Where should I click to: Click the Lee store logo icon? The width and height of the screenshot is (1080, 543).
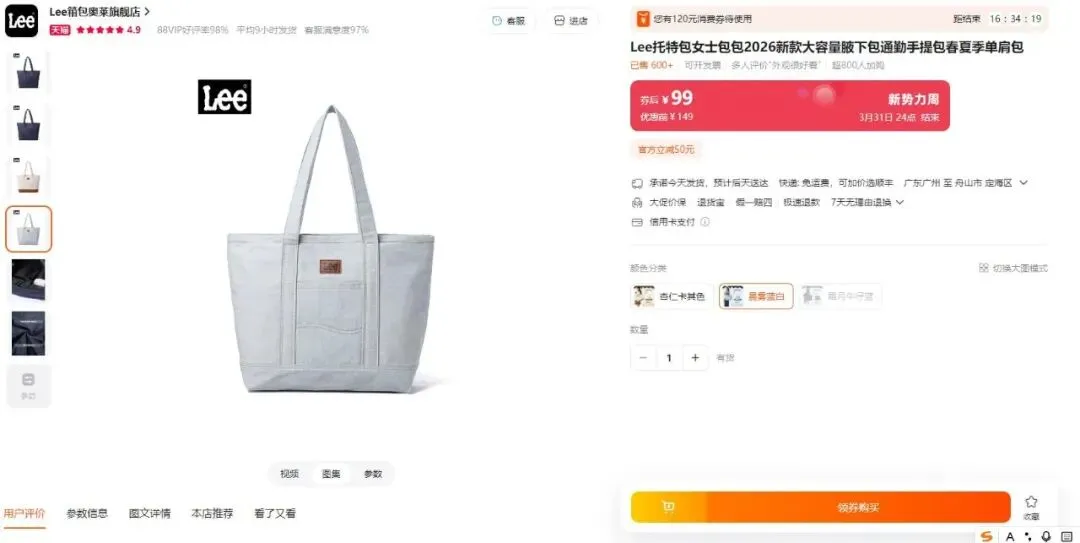[21, 21]
